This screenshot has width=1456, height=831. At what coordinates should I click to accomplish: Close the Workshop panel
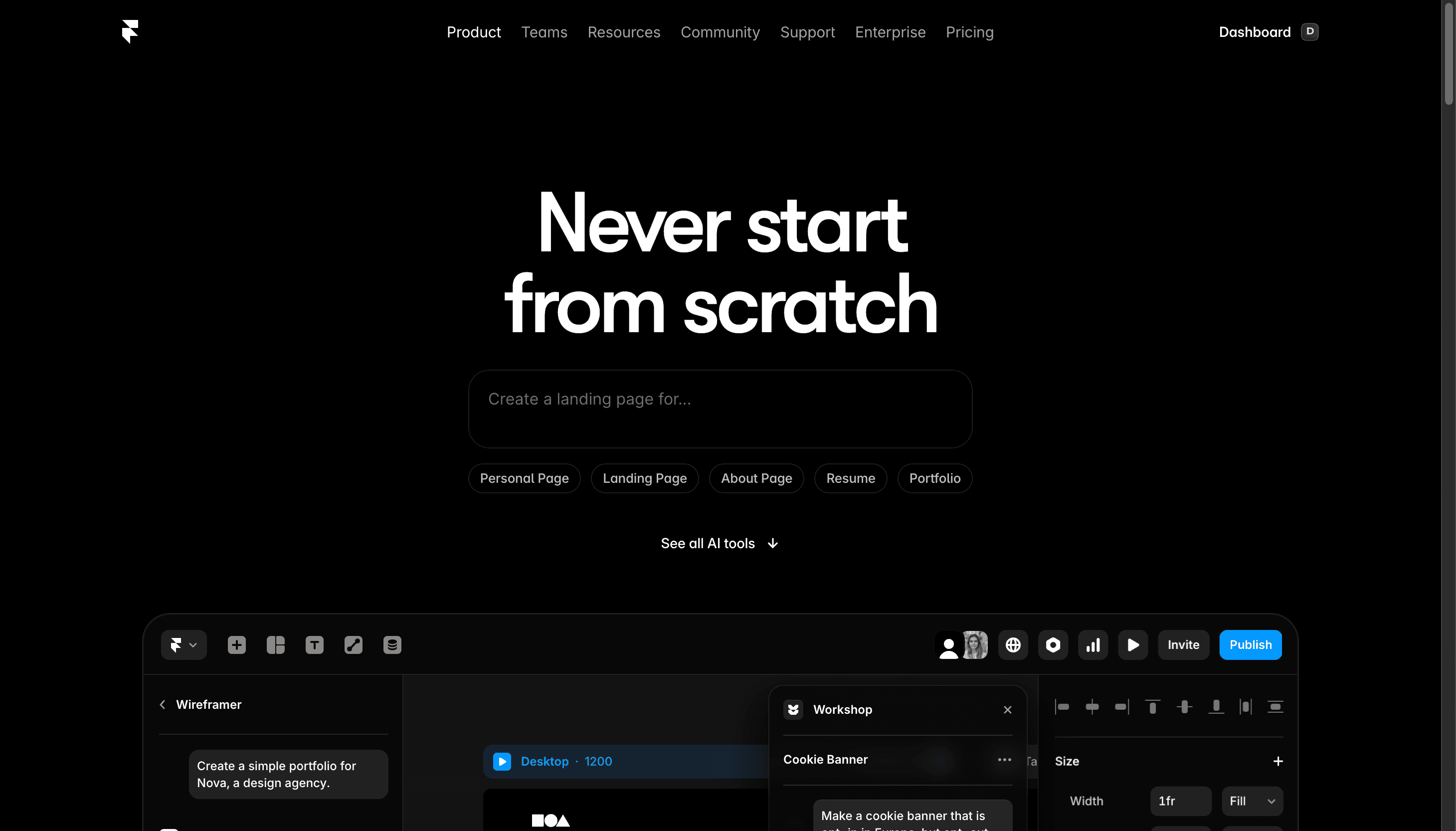(1008, 709)
